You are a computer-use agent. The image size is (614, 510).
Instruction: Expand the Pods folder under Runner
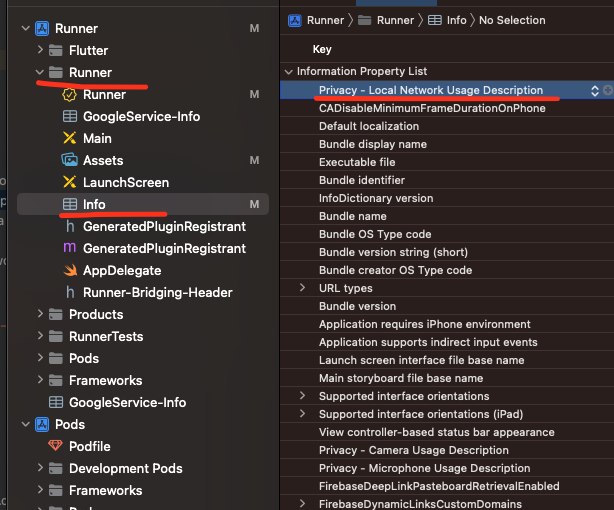point(40,358)
